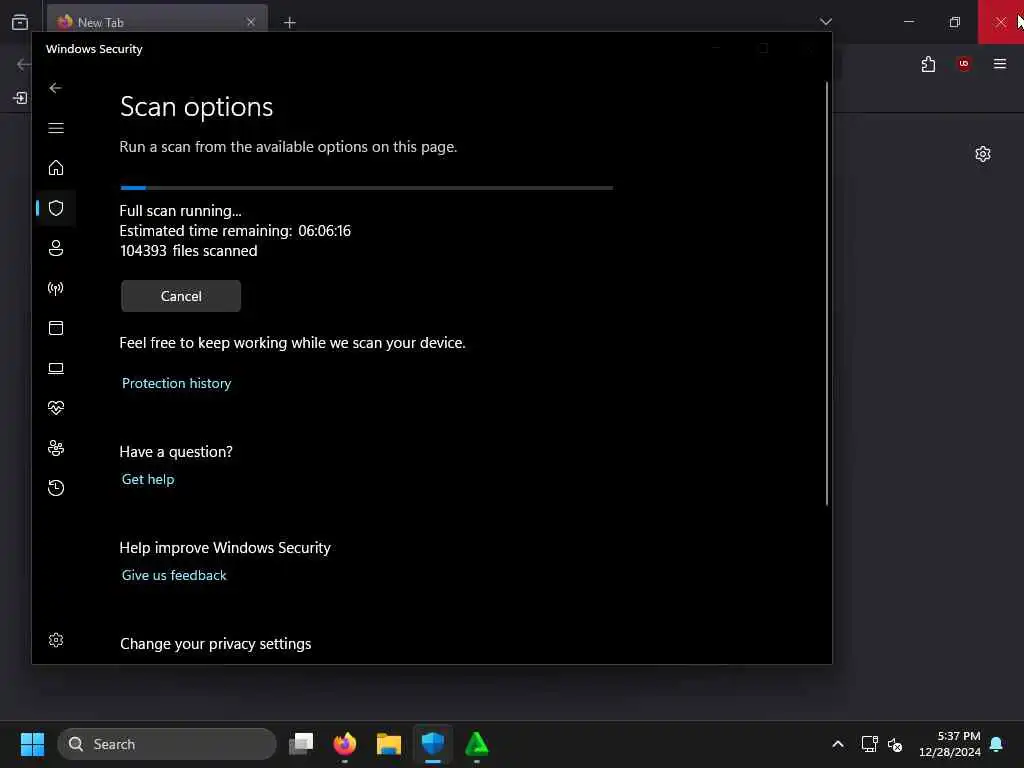Screen dimensions: 1024x768
Task: Click the import bookmarks icon in Firefox toolbar
Action: point(20,98)
